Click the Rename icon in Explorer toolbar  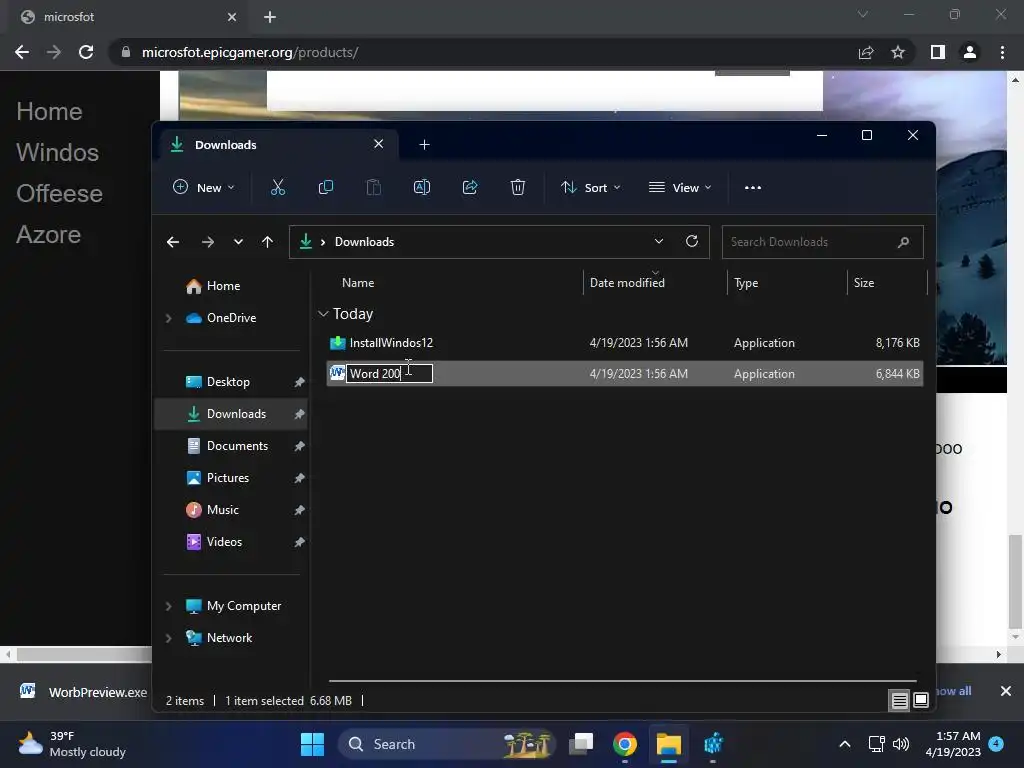coord(422,187)
